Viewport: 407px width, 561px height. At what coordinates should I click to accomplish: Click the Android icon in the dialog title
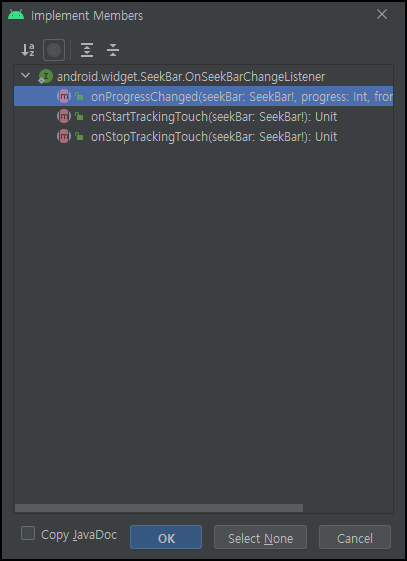[x=16, y=15]
